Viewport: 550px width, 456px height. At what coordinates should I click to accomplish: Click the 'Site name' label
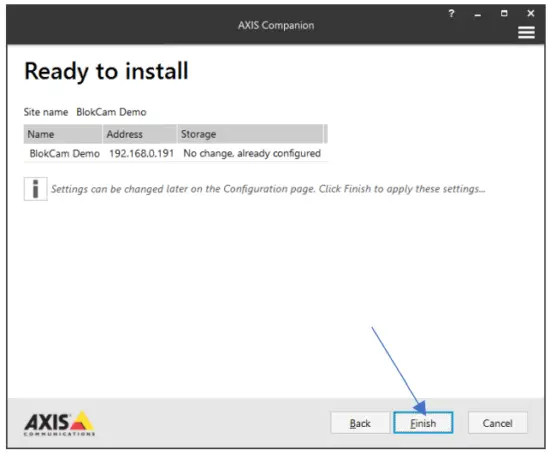[x=46, y=112]
